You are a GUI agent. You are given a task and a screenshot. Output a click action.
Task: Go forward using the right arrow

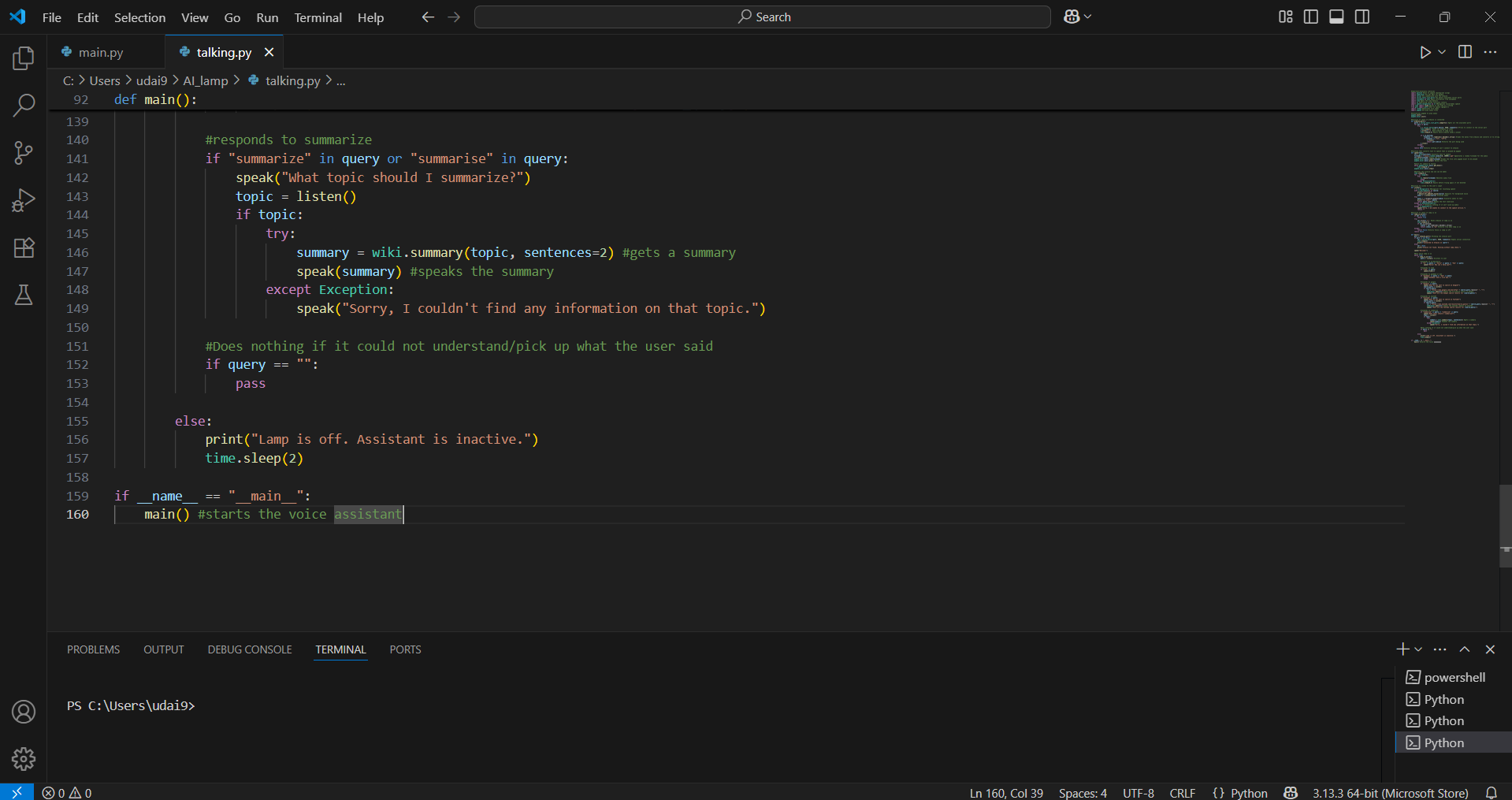click(x=454, y=17)
